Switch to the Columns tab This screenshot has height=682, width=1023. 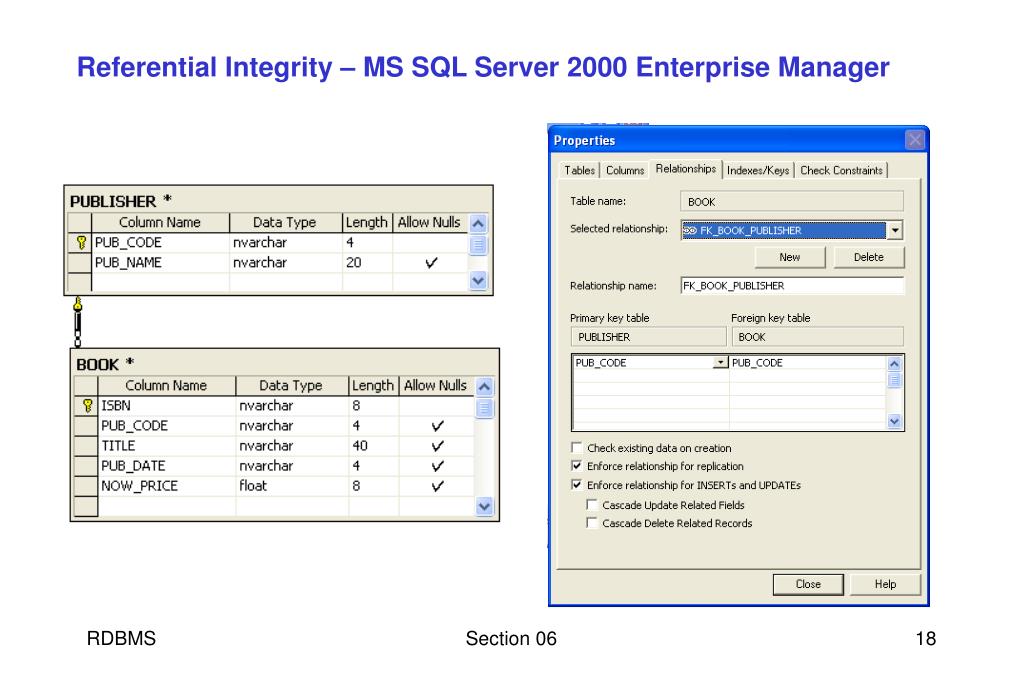[625, 170]
